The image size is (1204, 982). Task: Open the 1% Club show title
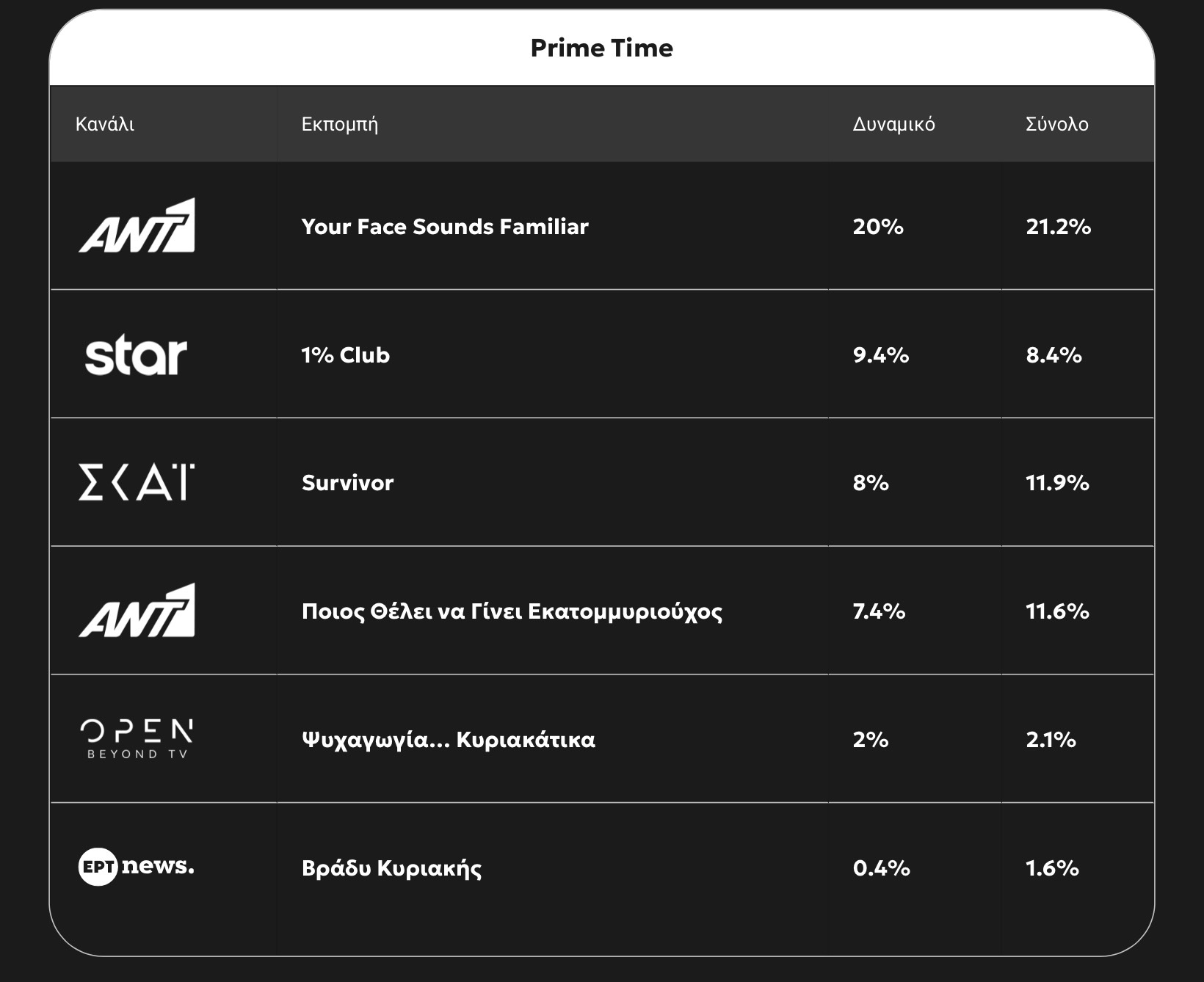tap(346, 355)
